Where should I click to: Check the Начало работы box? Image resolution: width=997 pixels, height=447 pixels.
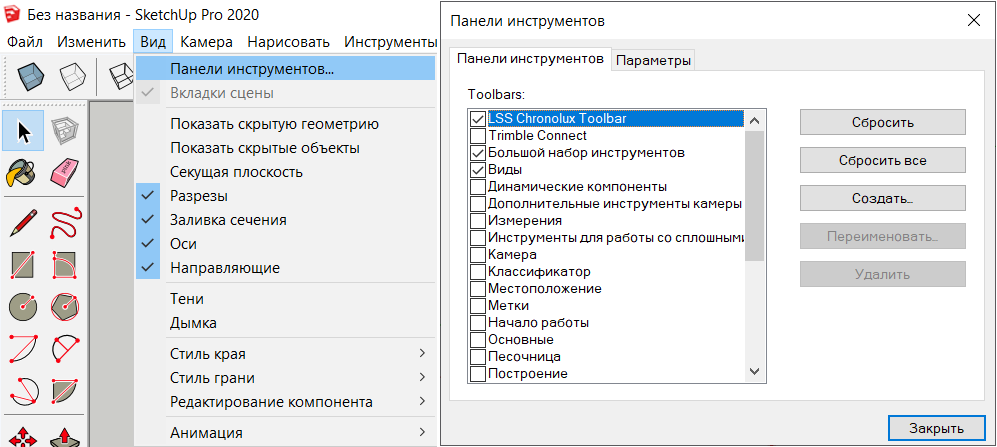coord(477,322)
